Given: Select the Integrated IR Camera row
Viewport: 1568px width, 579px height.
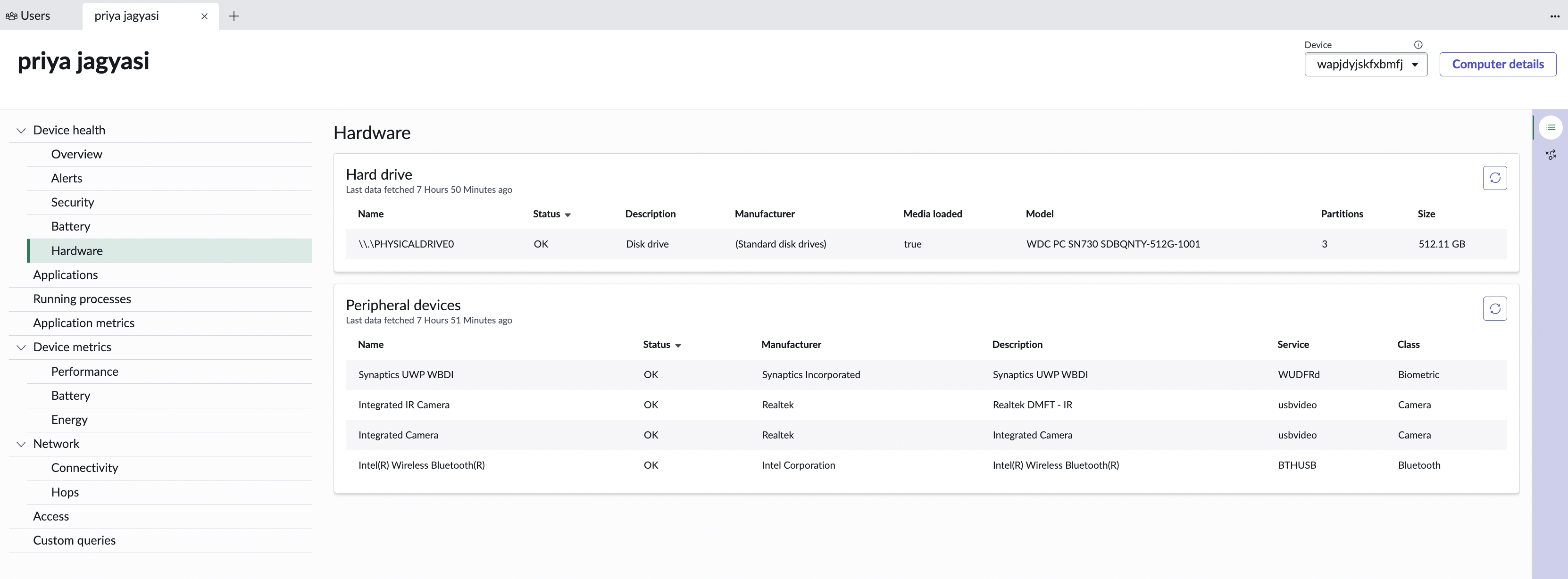Looking at the screenshot, I should tap(926, 405).
